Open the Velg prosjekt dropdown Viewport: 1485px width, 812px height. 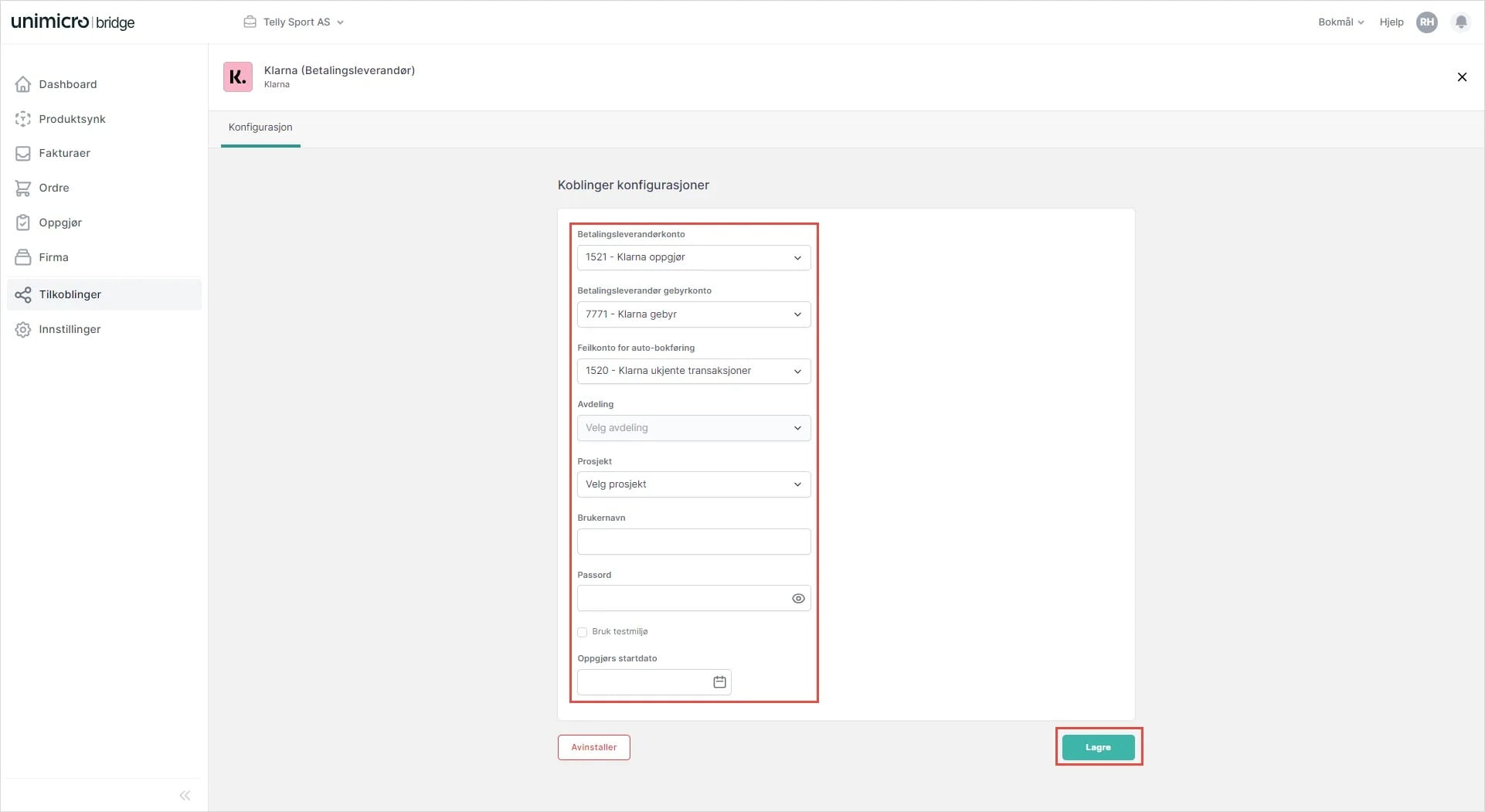tap(694, 484)
